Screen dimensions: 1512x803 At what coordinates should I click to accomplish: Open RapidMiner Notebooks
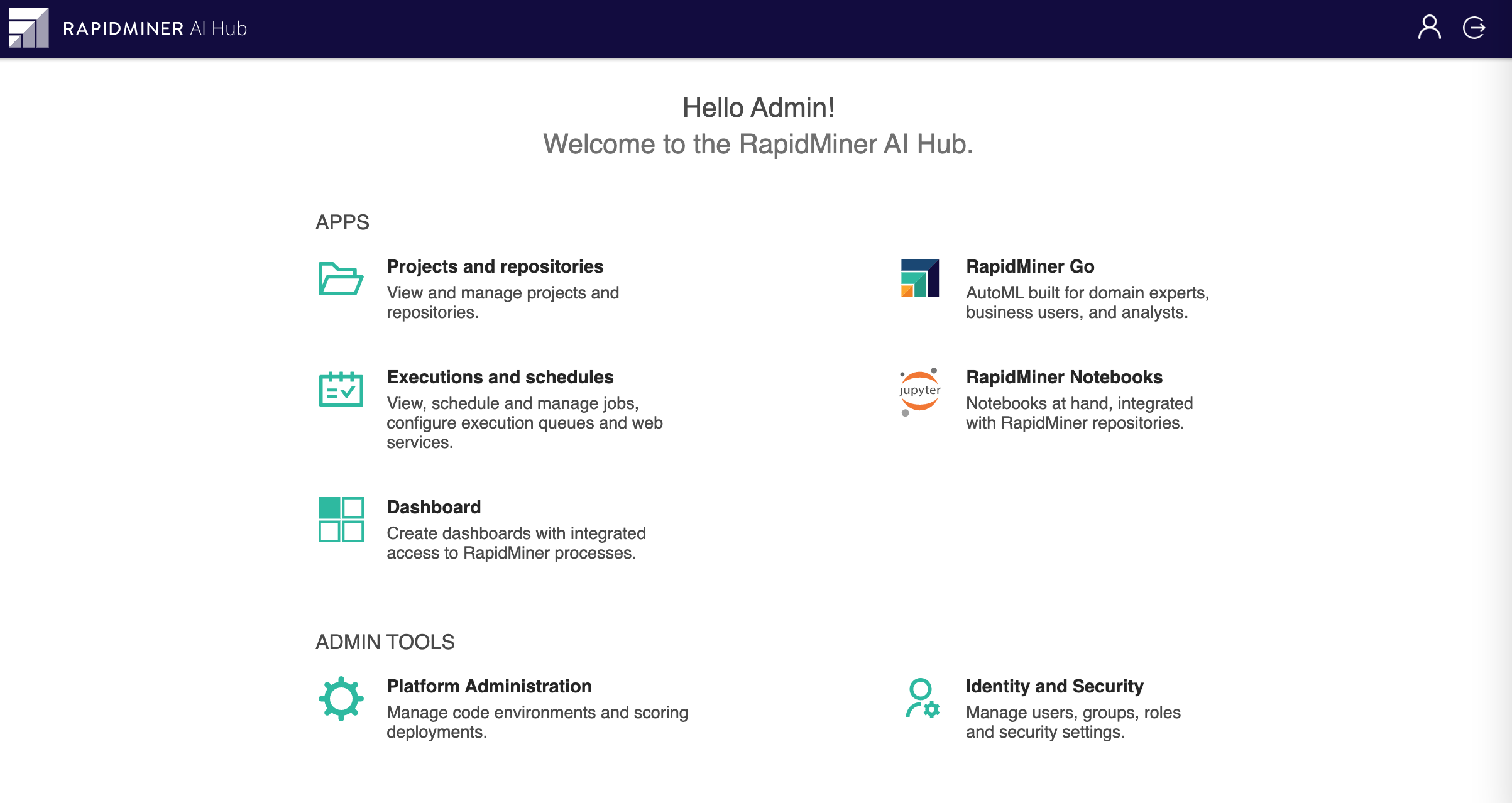1064,377
